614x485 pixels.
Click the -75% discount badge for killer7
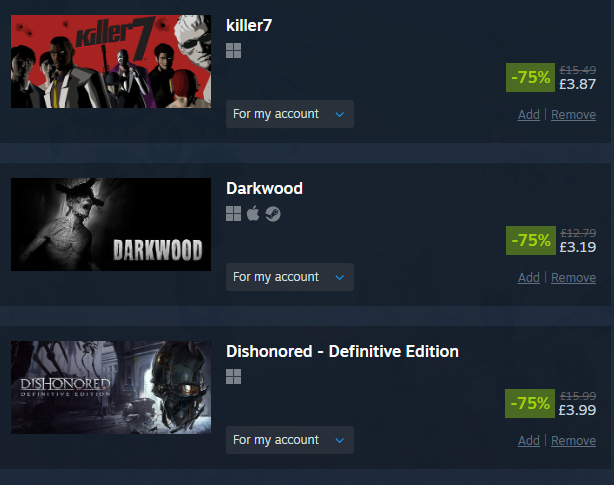530,78
